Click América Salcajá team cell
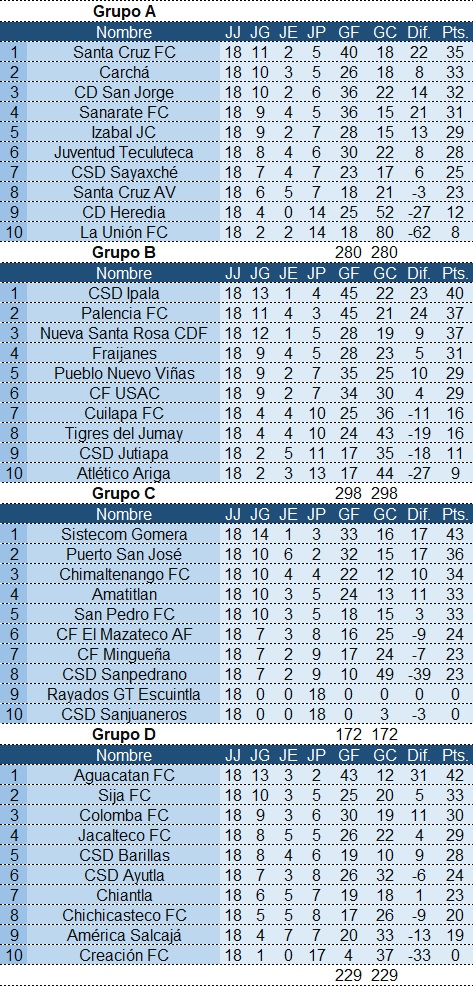 coord(124,935)
